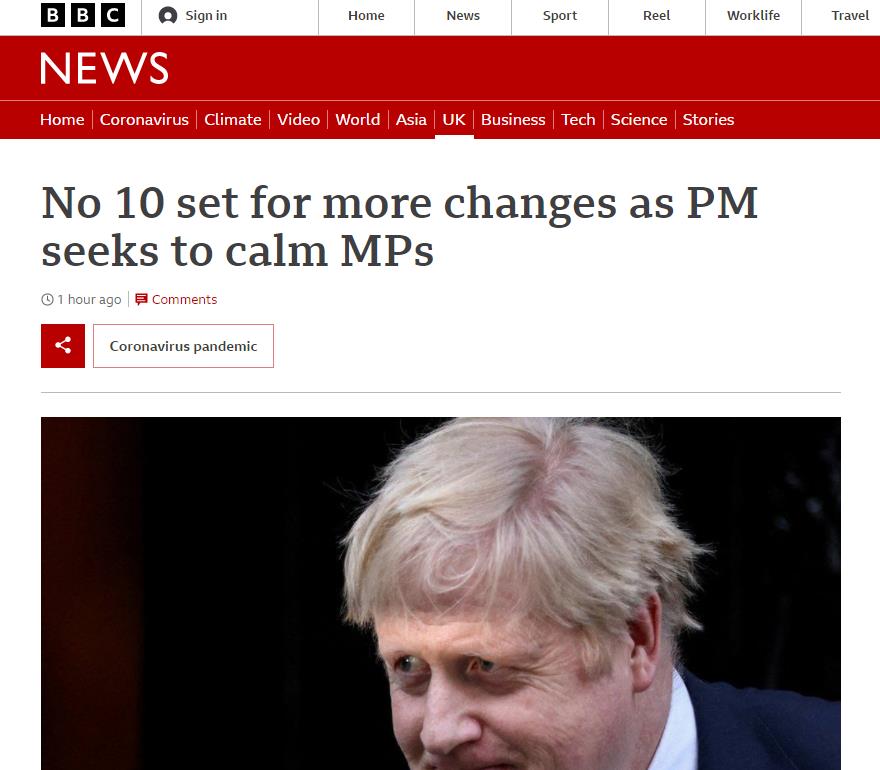Open Worklife in the top navigation
Viewport: 880px width, 770px height.
tap(753, 16)
